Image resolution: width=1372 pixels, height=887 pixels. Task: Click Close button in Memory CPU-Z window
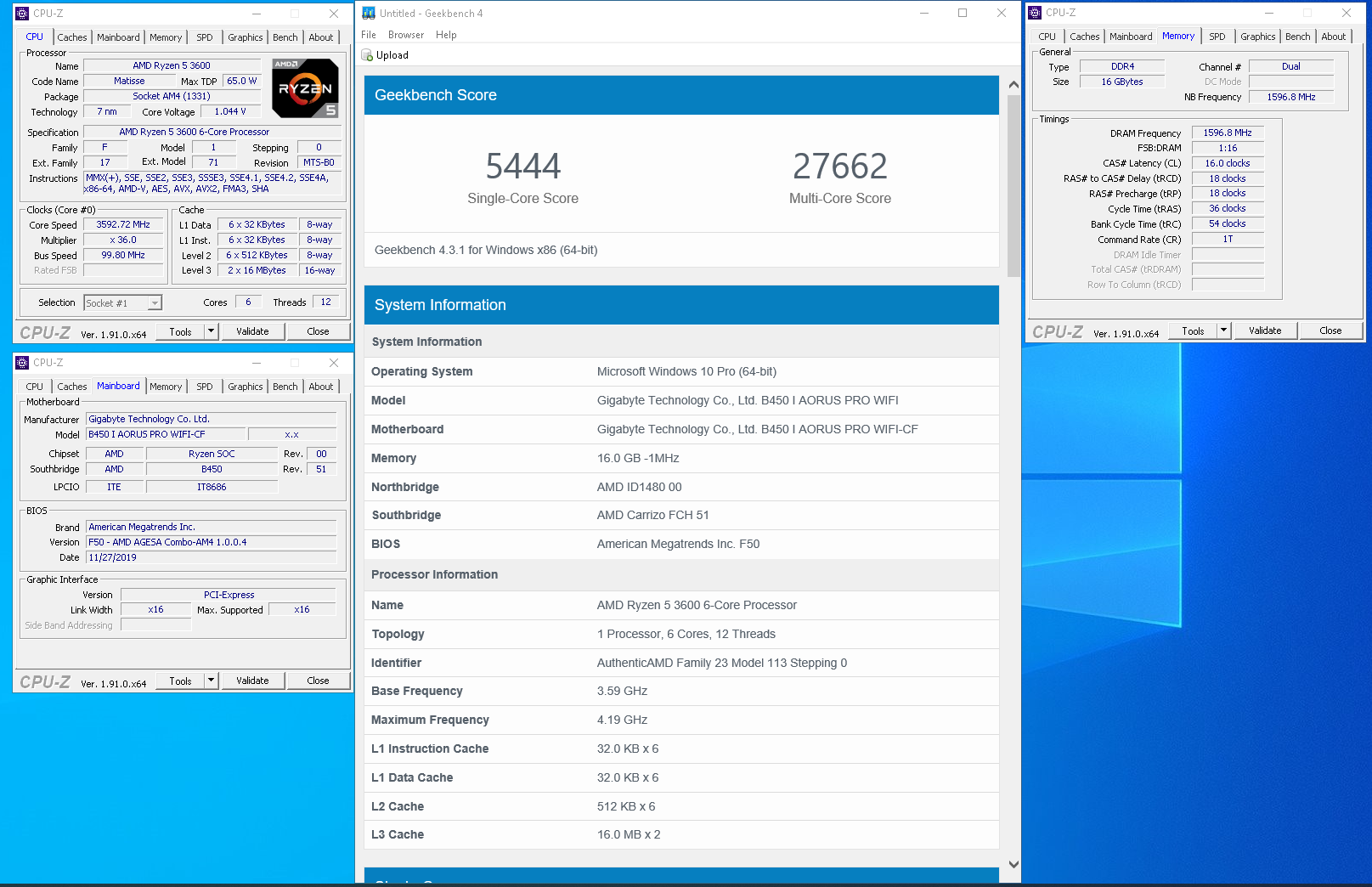(x=1331, y=331)
